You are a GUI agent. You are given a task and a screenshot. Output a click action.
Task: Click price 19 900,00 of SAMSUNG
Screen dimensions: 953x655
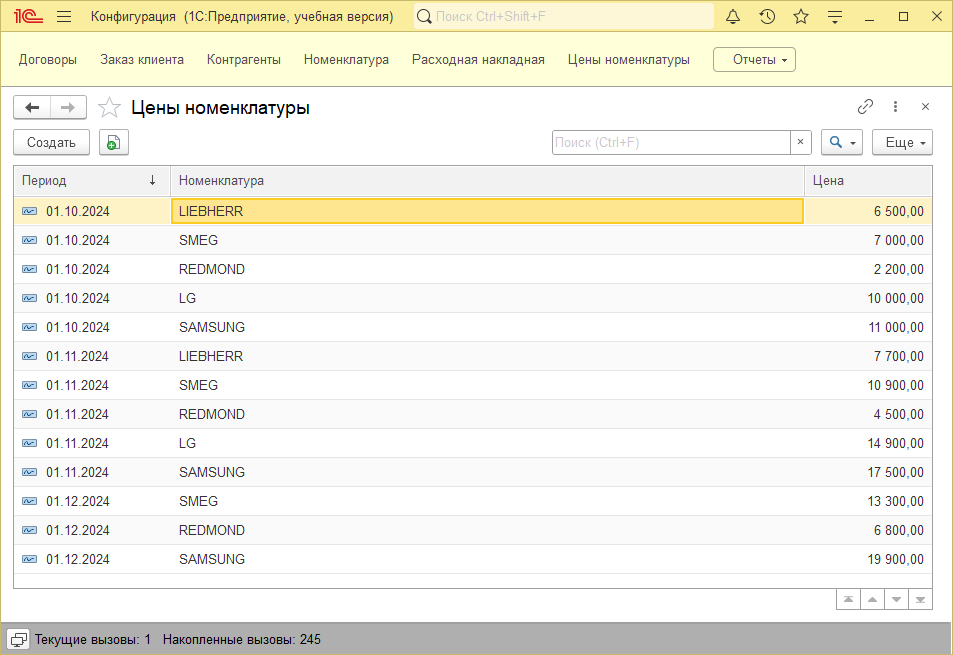click(895, 559)
